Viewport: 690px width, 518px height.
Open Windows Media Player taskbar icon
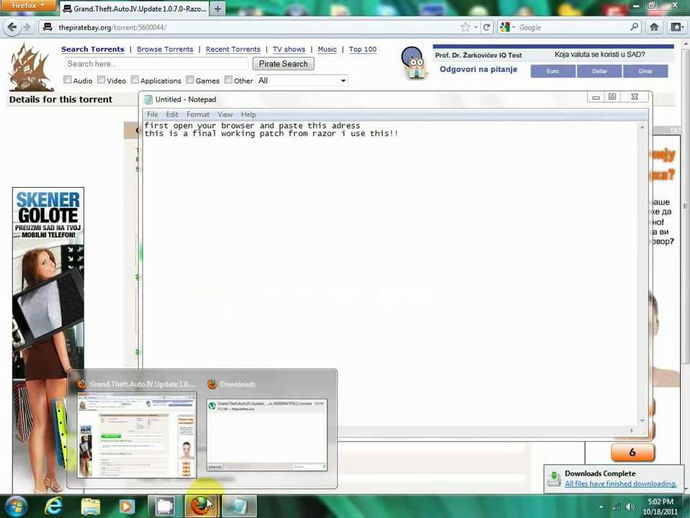click(126, 506)
